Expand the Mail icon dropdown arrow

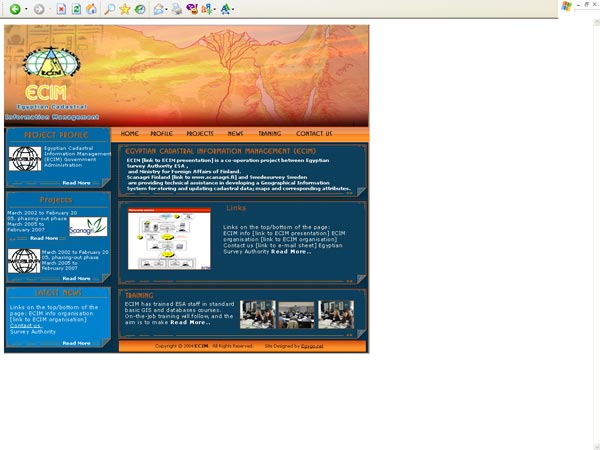[166, 9]
